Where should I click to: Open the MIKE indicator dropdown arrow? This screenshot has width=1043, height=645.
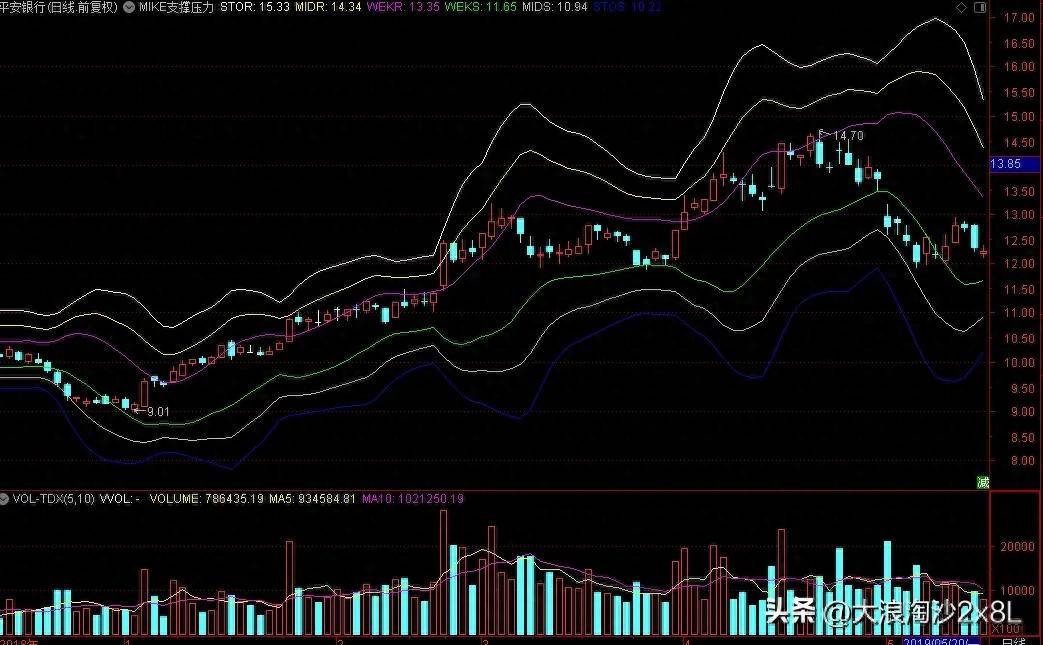pyautogui.click(x=129, y=7)
